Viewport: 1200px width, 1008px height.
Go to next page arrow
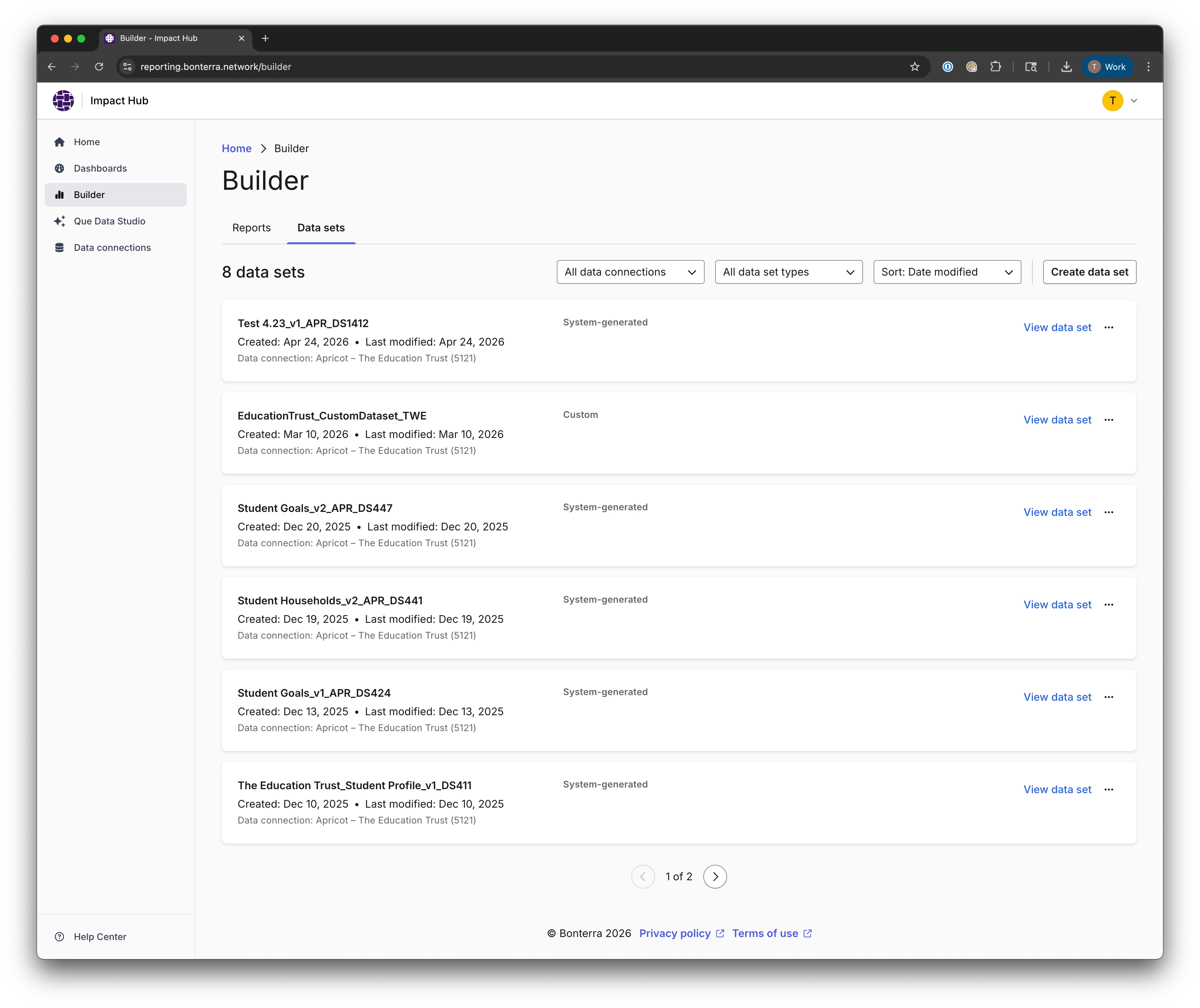715,877
